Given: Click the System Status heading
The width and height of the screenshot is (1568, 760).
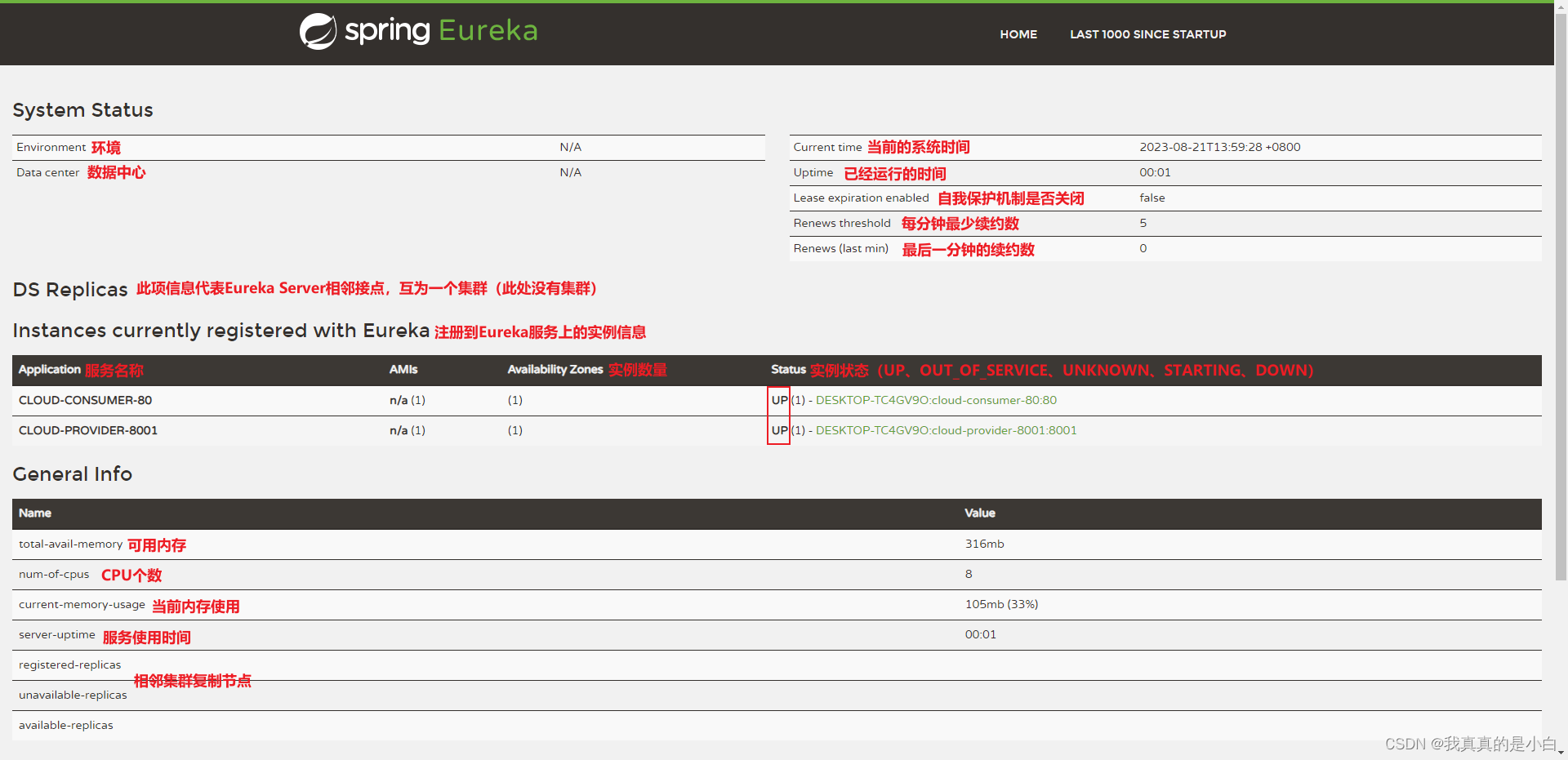Looking at the screenshot, I should coord(82,110).
